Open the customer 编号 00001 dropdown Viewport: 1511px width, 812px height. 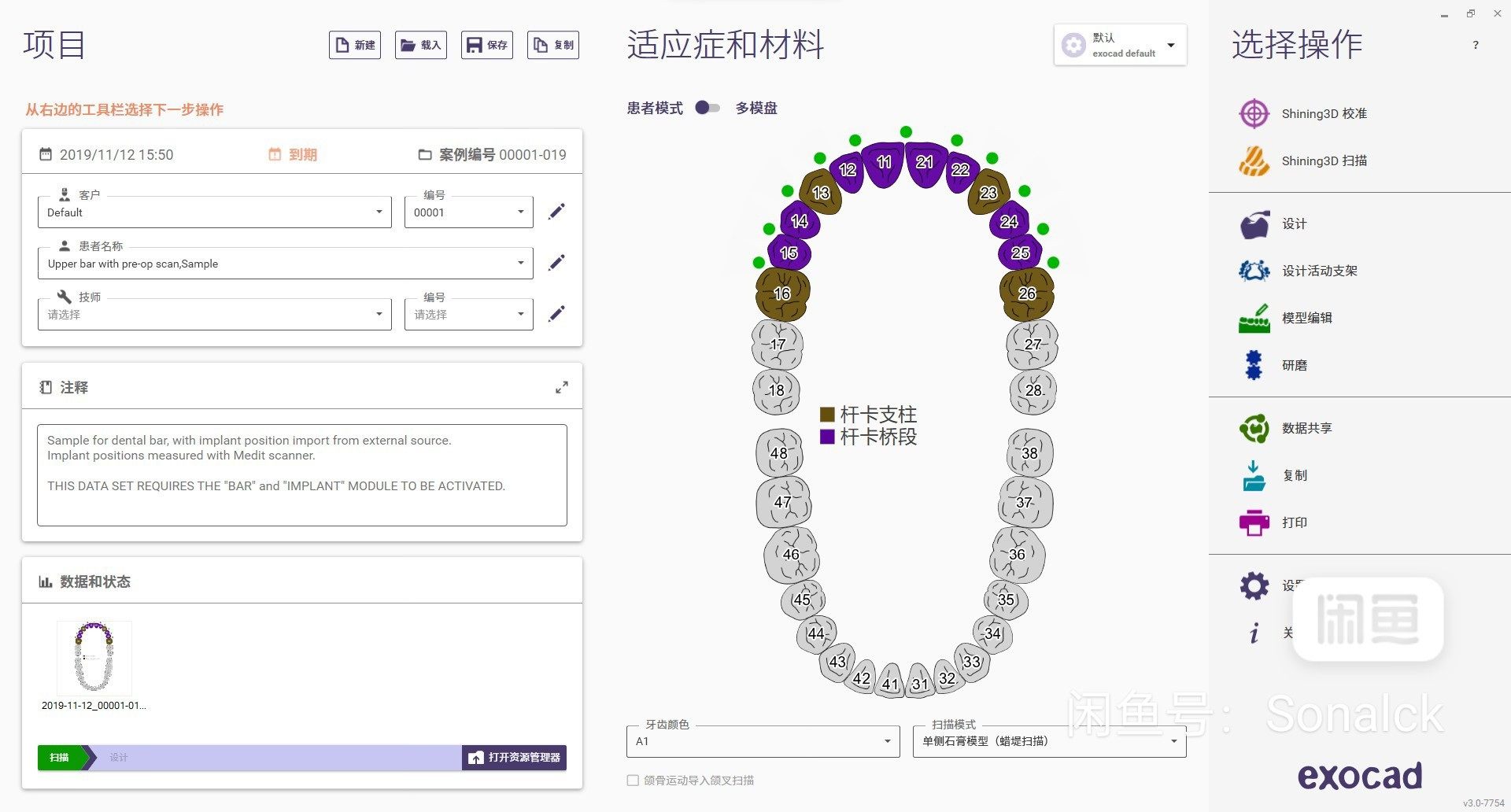pyautogui.click(x=468, y=212)
